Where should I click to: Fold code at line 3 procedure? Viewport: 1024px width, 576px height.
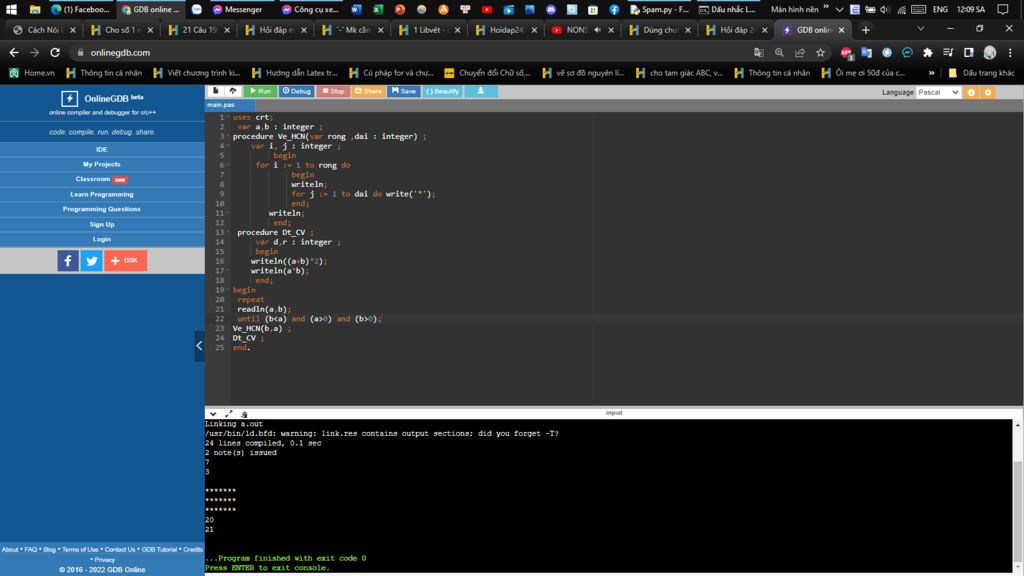(228, 136)
